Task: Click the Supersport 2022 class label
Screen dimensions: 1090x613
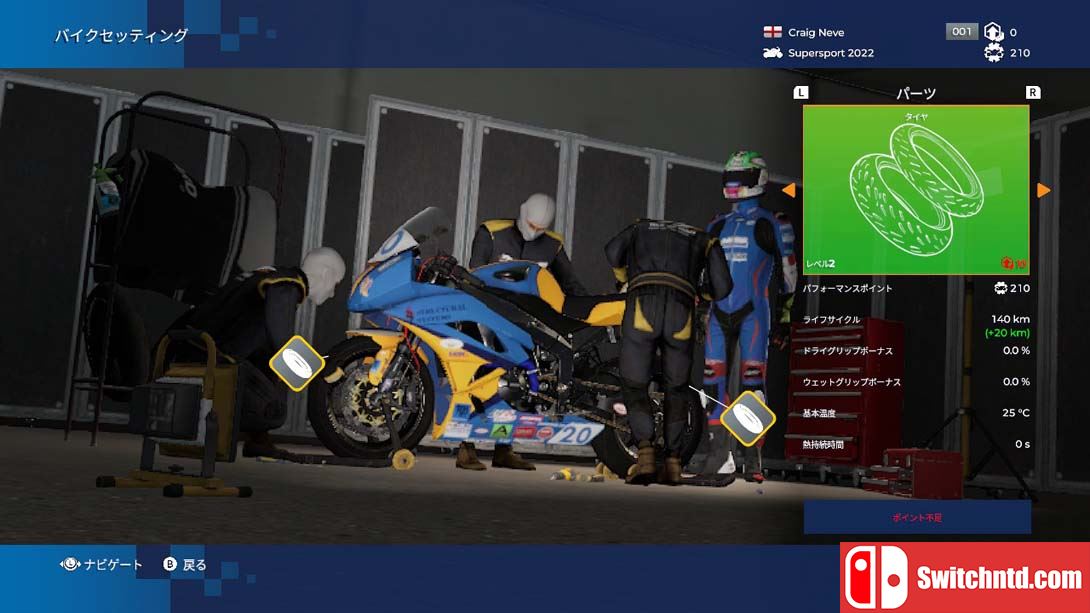Action: [831, 53]
